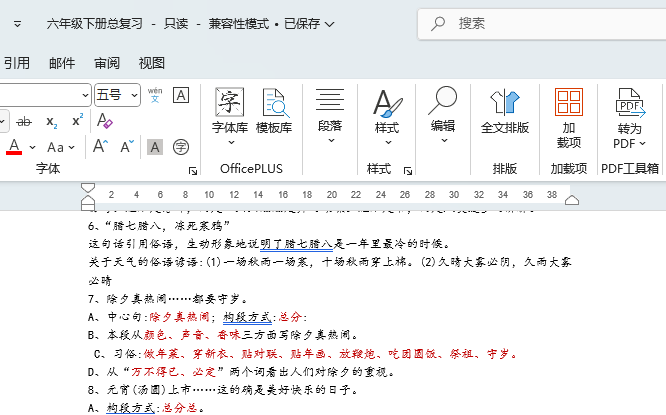Click the line starting with 8、元宵
This screenshot has width=666, height=415.
tap(223, 390)
